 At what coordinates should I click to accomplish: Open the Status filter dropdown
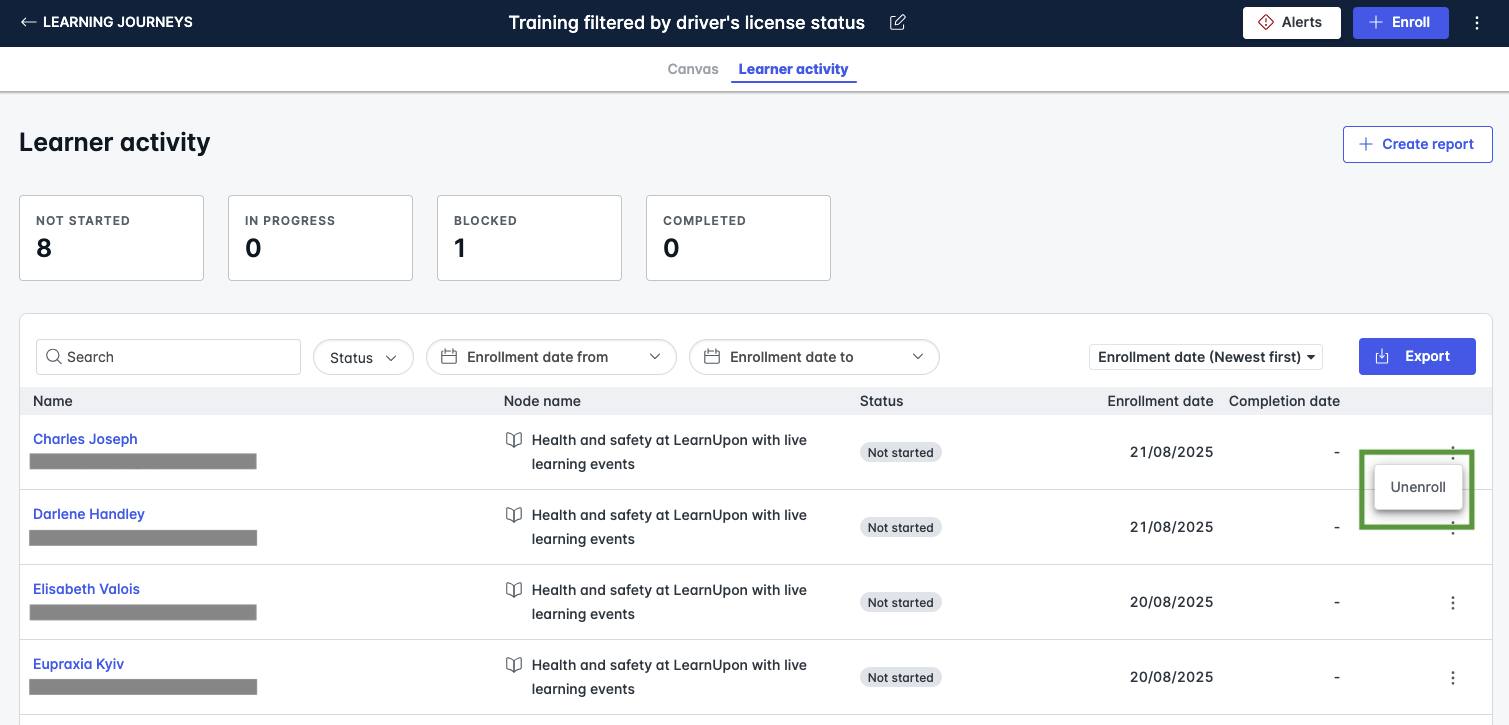pyautogui.click(x=364, y=357)
